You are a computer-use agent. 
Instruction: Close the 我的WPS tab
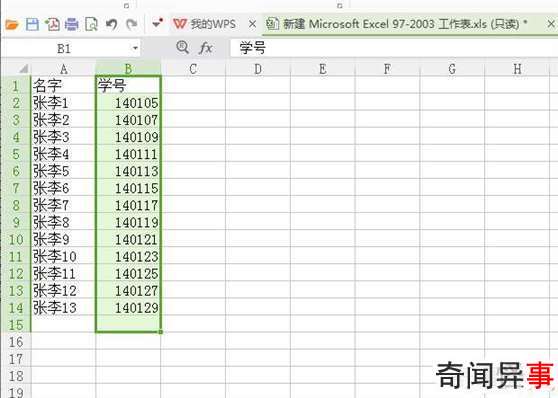coord(252,24)
